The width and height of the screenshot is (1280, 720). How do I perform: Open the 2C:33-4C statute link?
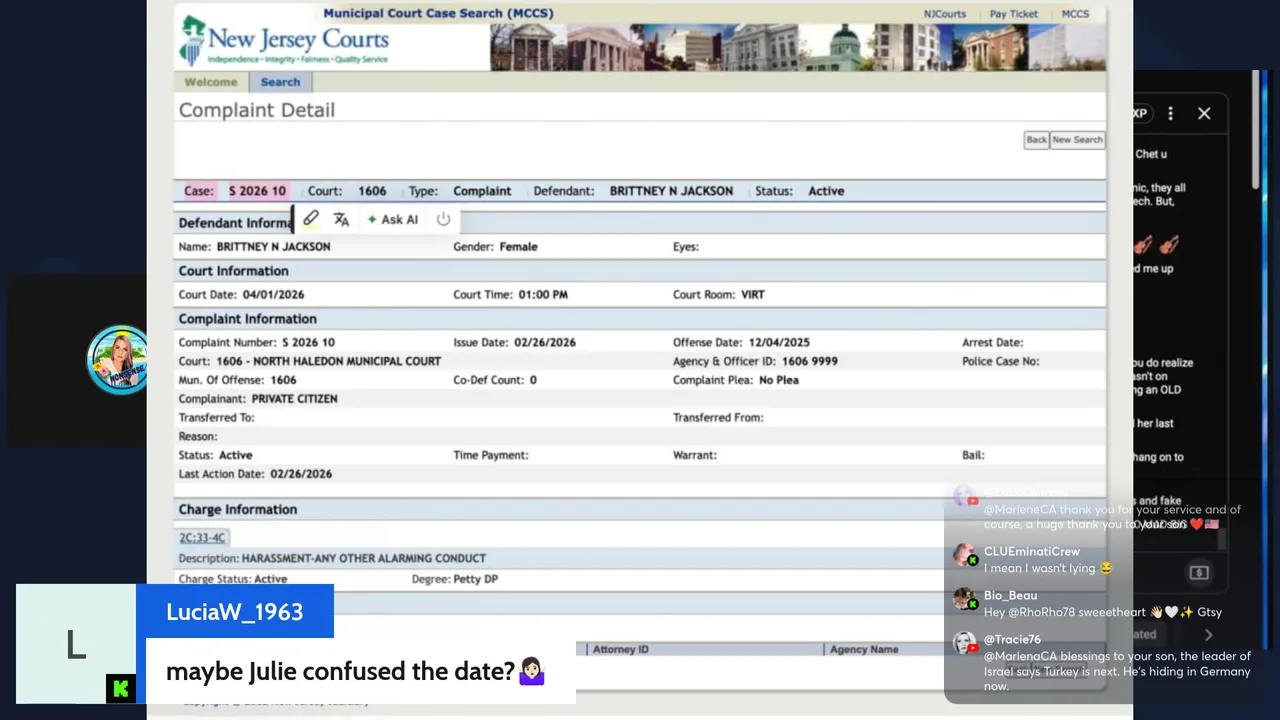point(202,538)
